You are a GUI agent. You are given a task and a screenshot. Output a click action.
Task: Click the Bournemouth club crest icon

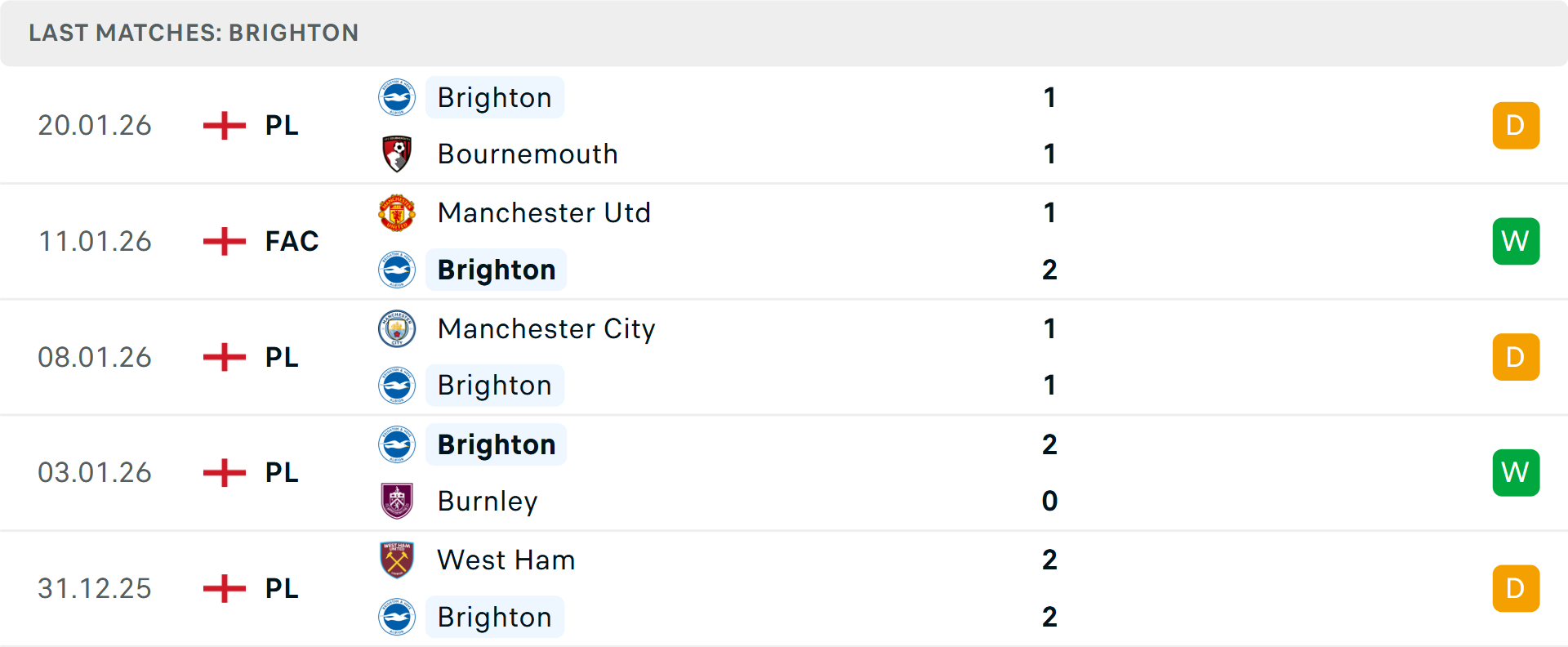(397, 154)
